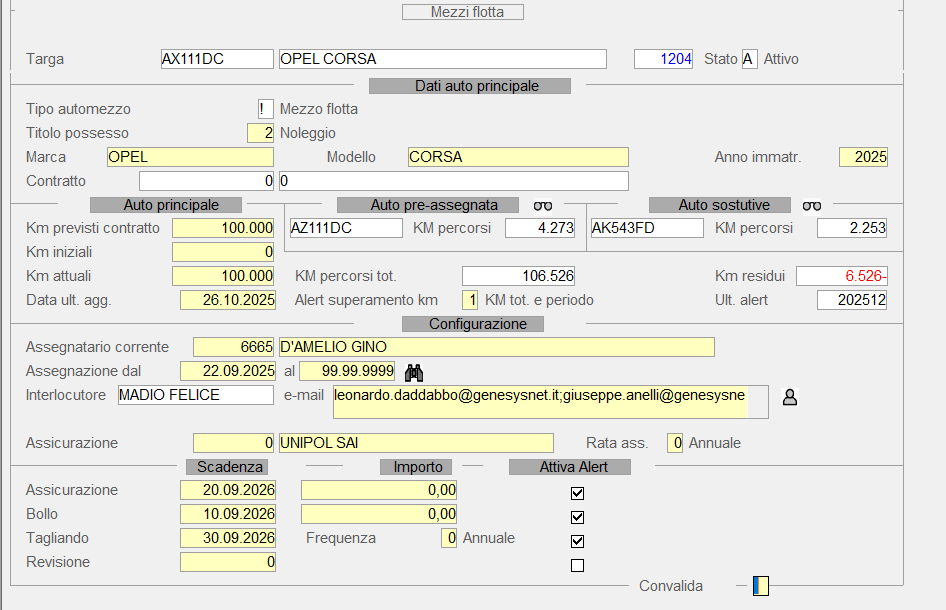Toggle Assicurazione alert checkbox

(577, 493)
